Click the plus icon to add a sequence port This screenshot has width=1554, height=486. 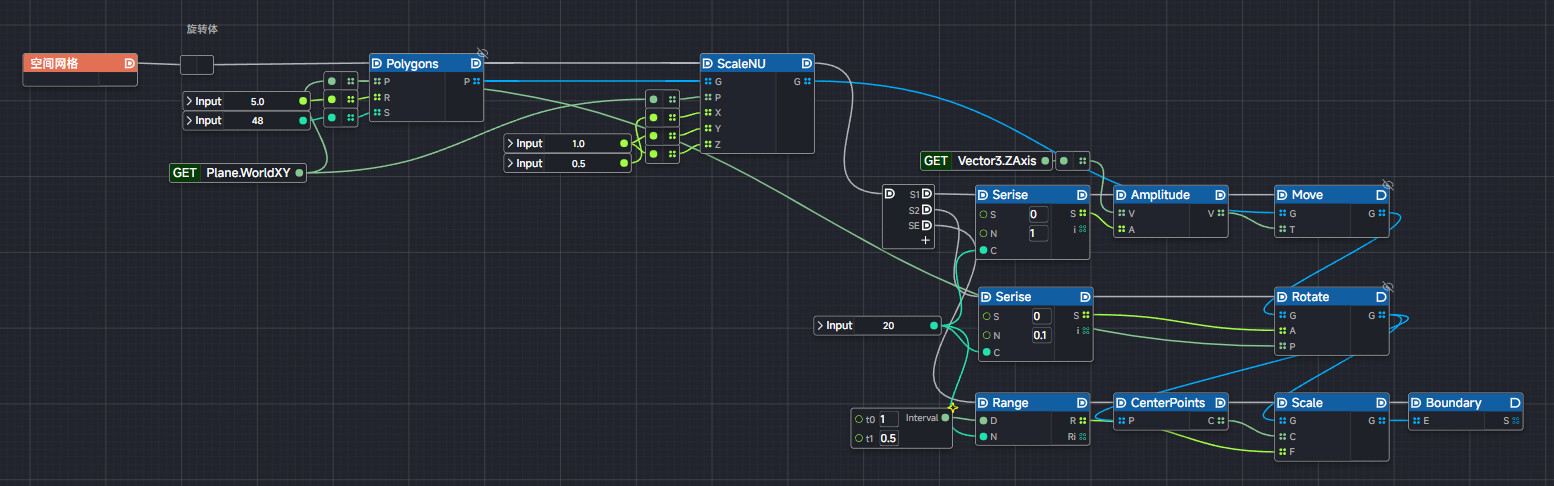925,240
